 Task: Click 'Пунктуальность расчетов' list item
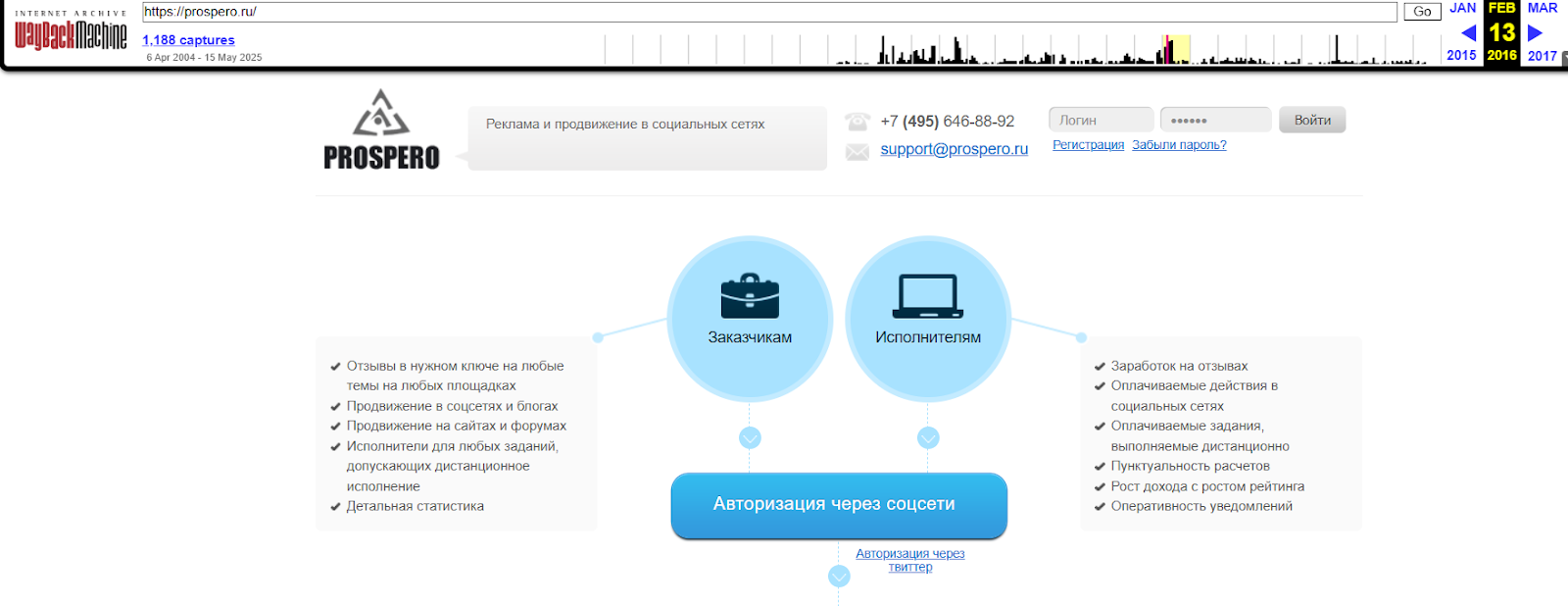click(x=1190, y=466)
